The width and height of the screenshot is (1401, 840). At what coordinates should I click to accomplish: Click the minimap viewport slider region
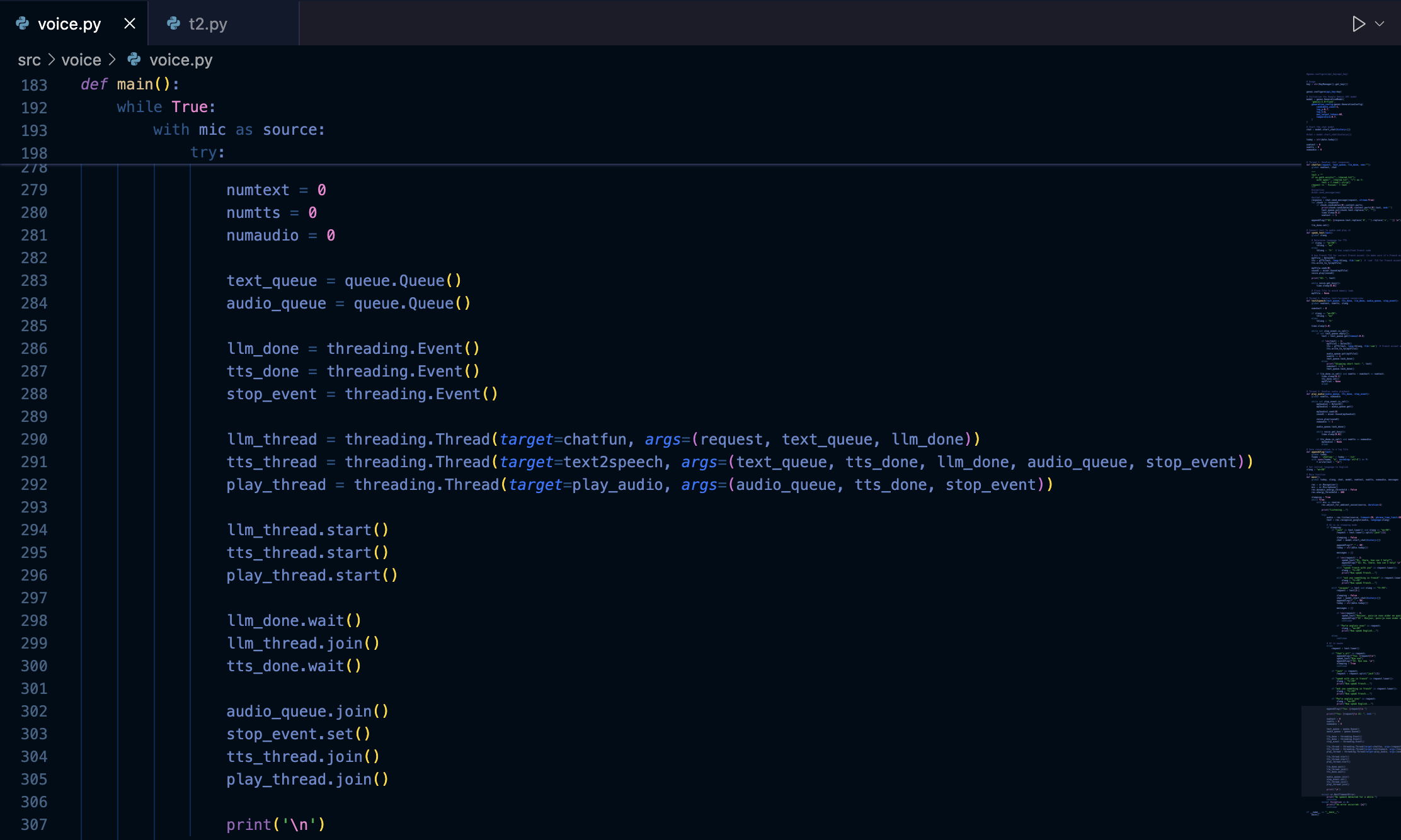(1351, 751)
